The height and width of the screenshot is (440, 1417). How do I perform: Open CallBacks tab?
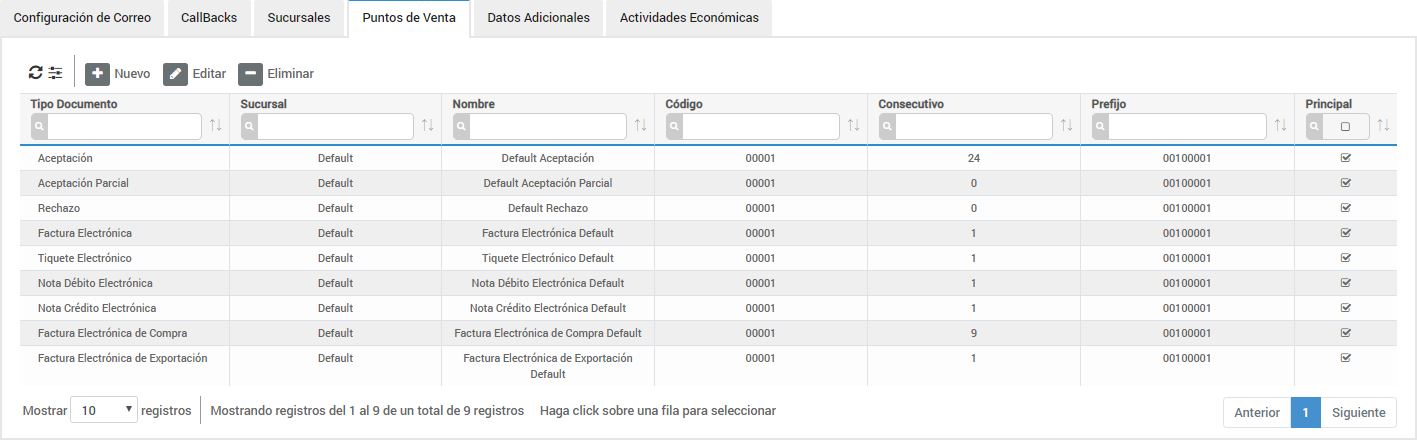(x=209, y=18)
